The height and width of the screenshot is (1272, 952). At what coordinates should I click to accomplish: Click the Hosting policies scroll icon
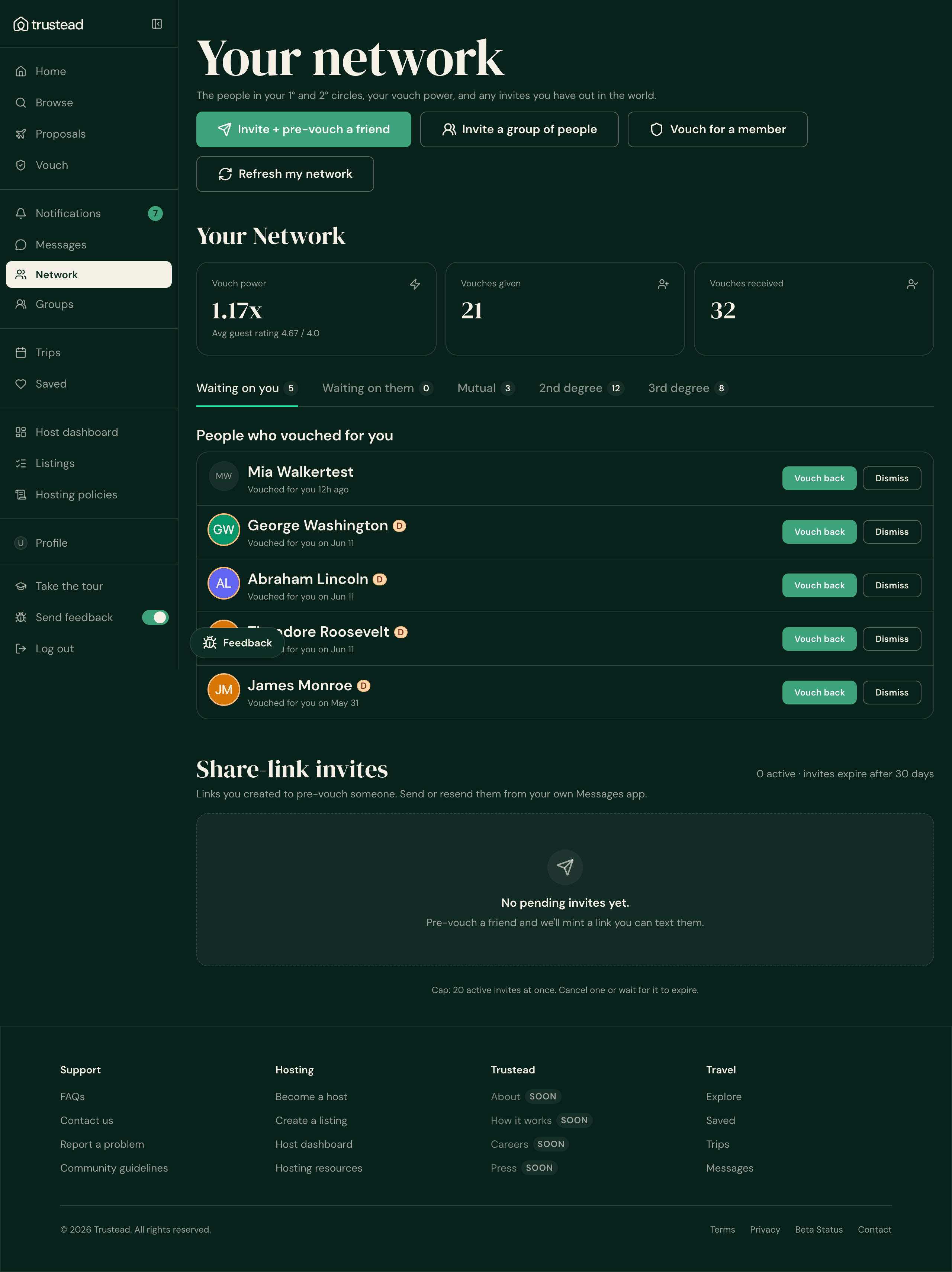point(21,495)
